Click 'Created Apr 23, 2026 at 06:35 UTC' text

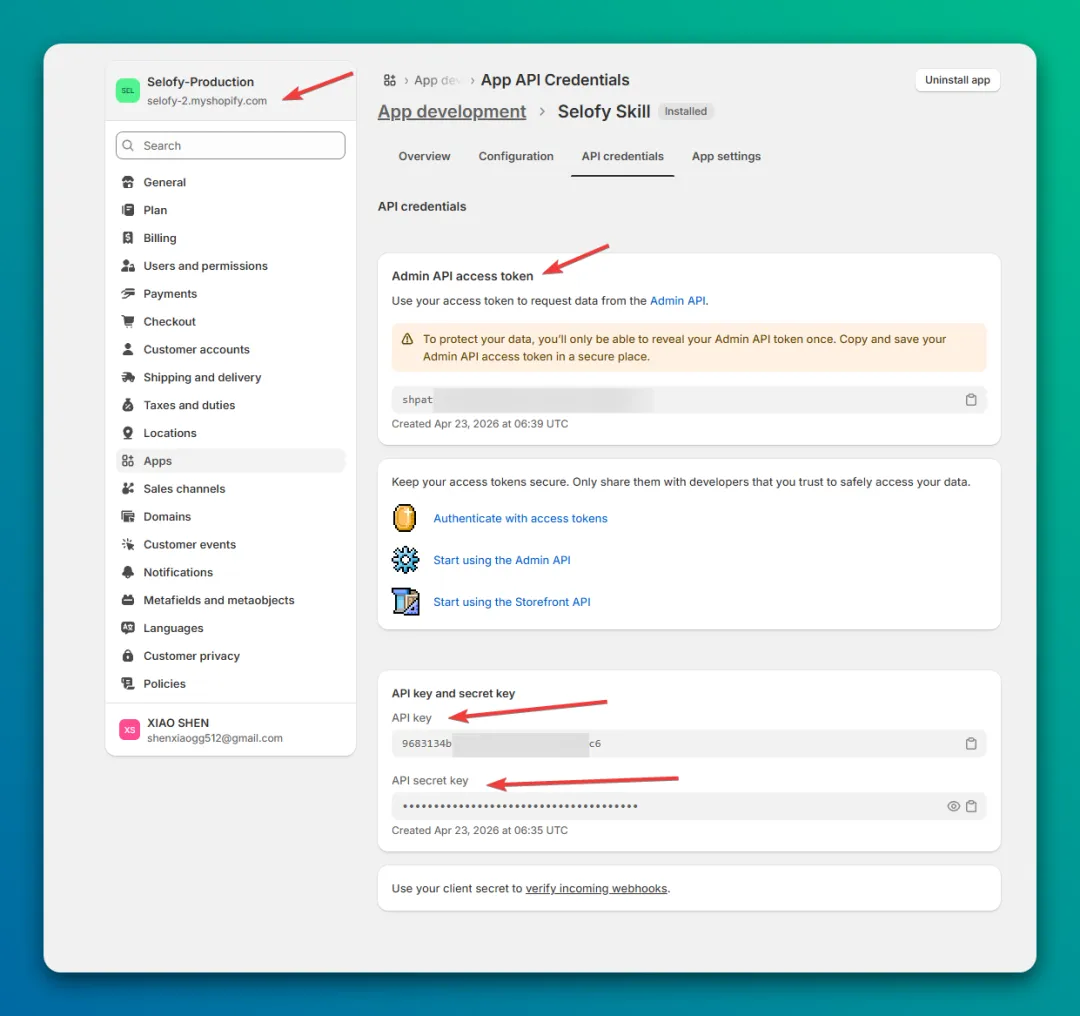pos(480,830)
